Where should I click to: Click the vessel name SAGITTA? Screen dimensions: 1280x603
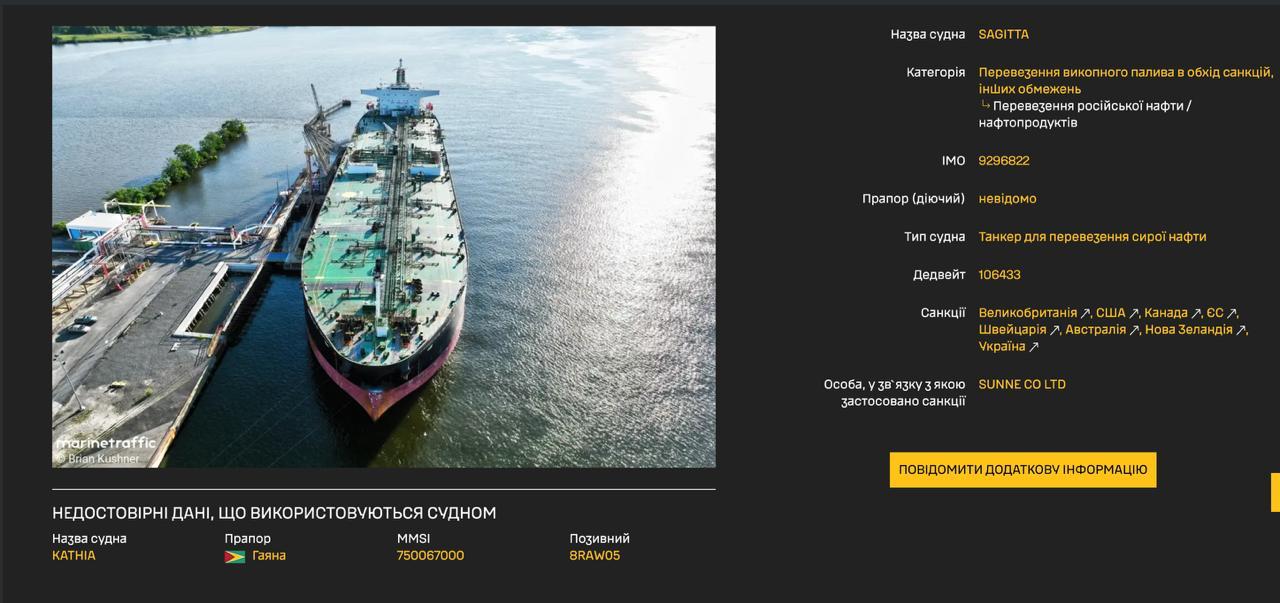click(x=1003, y=34)
